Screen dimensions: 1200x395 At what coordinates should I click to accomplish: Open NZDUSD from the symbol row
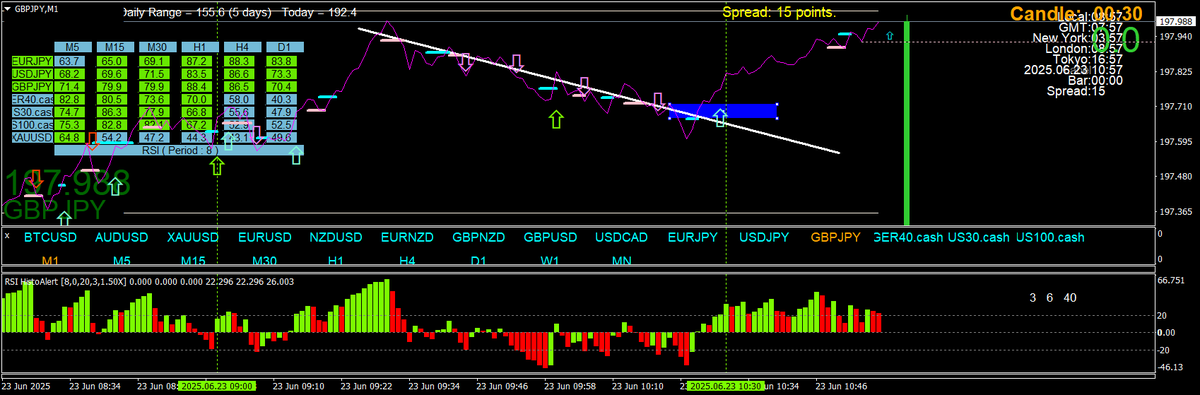(336, 238)
